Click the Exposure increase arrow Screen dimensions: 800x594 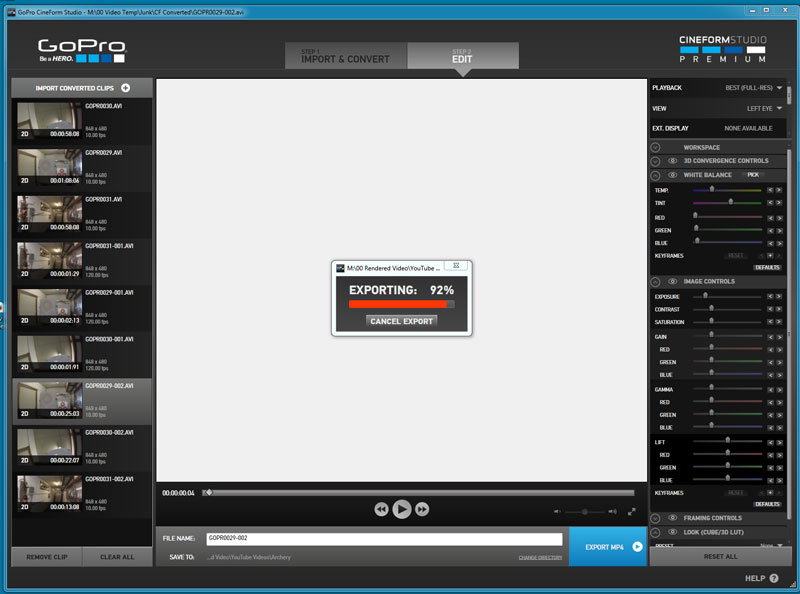[x=779, y=296]
